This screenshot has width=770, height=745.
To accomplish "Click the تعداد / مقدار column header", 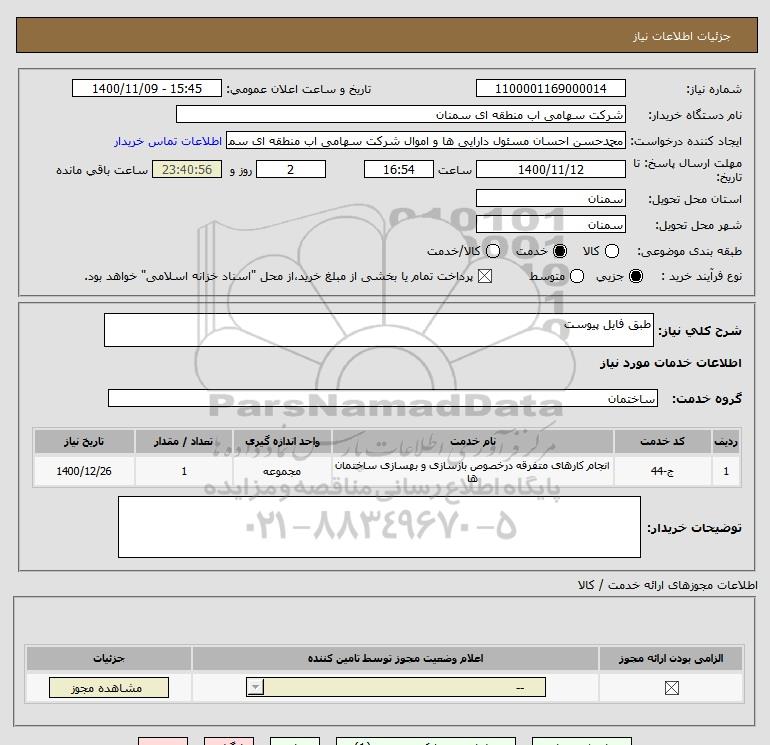I will click(184, 441).
